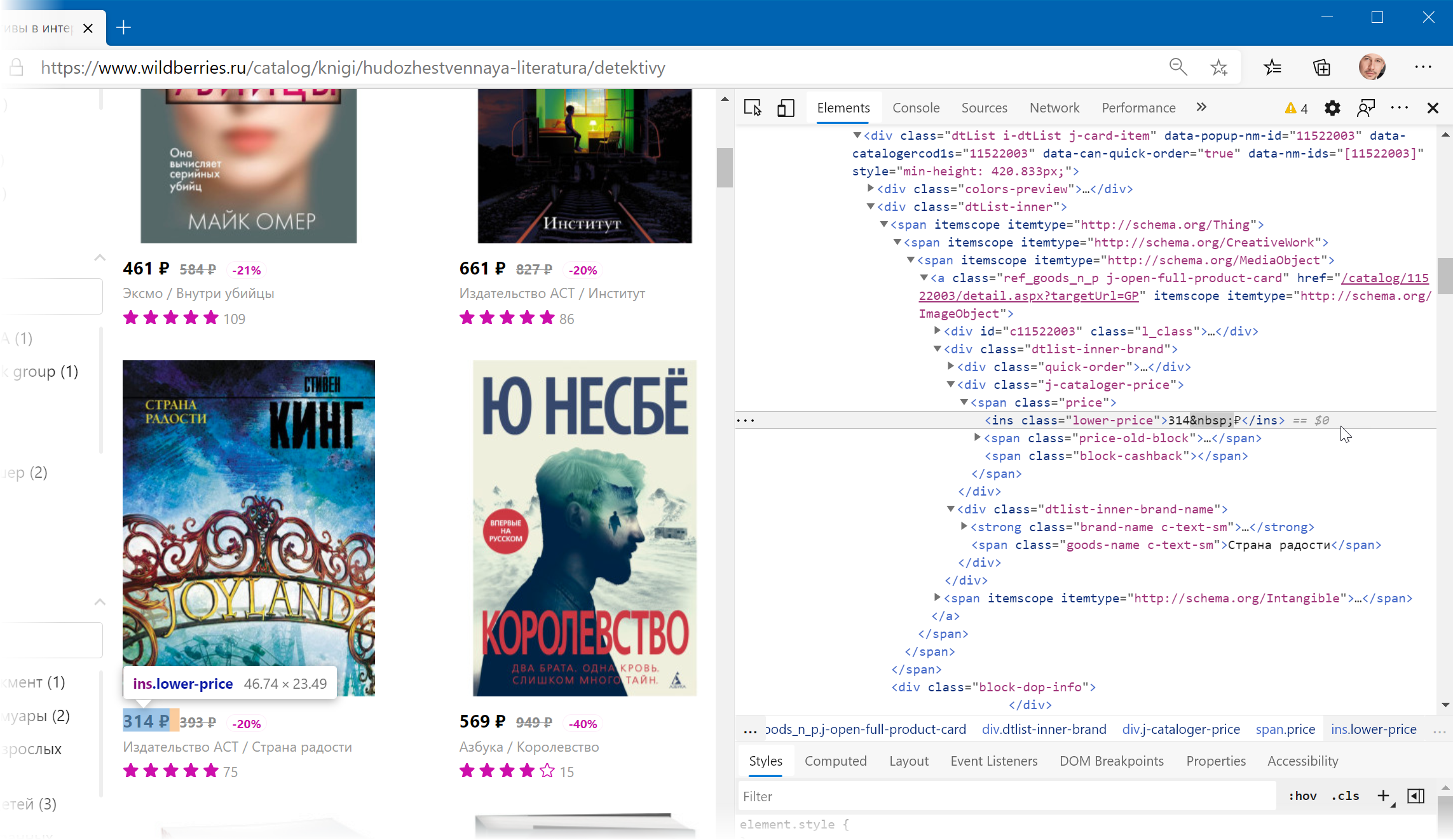Click the styles Filter input field
Image resolution: width=1453 pixels, height=840 pixels.
coord(1006,796)
